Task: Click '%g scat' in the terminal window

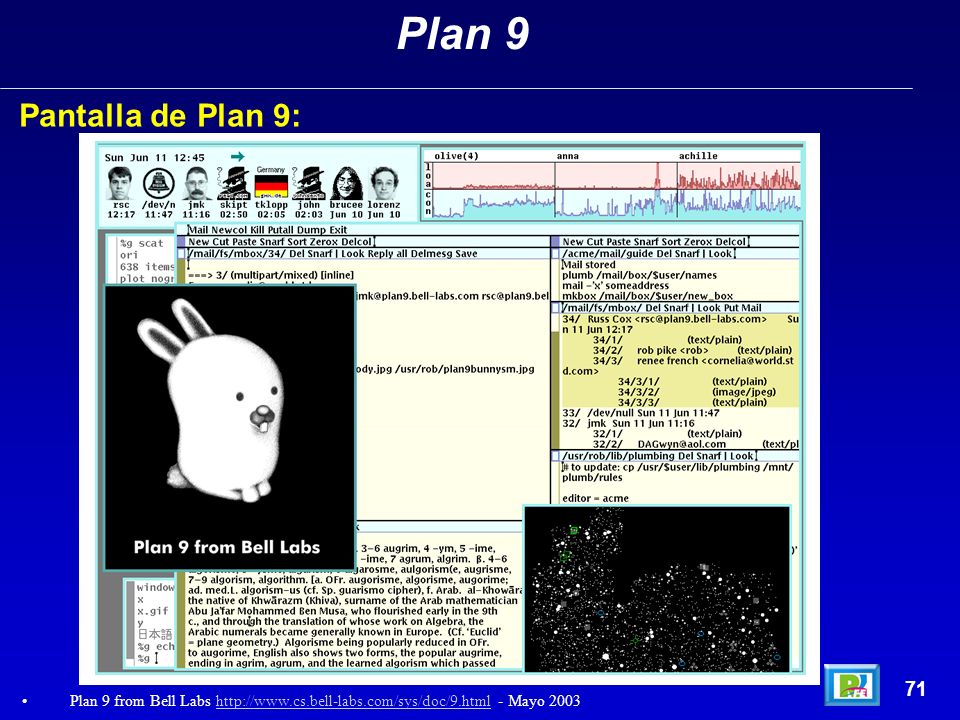Action: 141,244
